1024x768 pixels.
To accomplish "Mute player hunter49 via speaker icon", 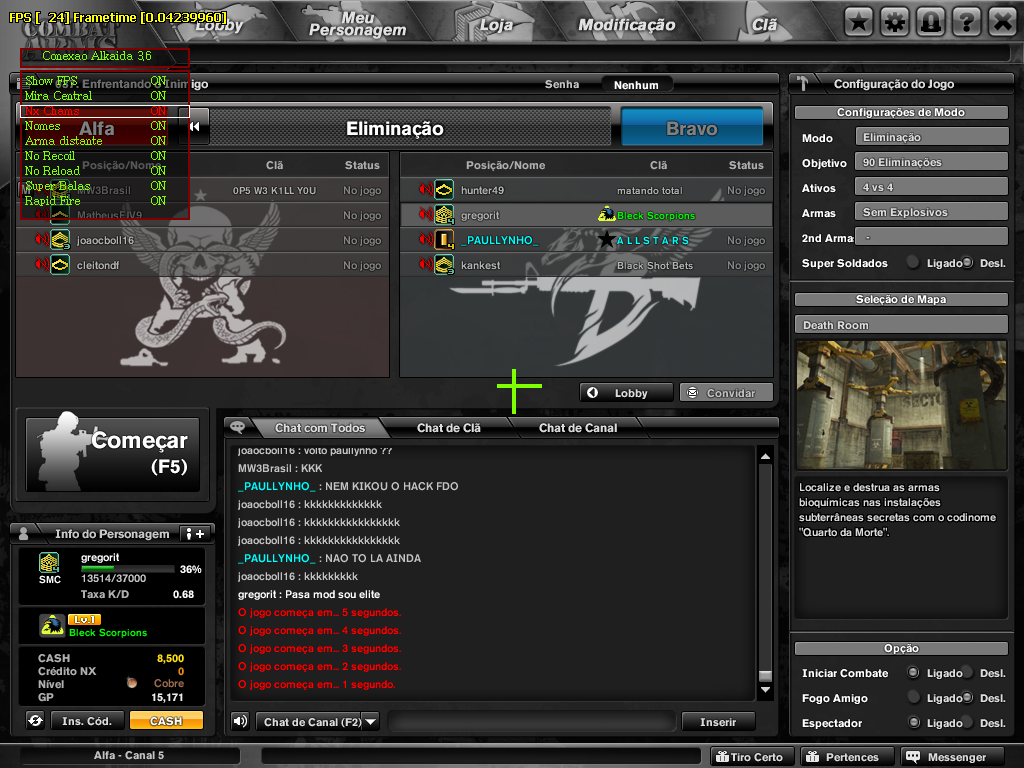I will 425,190.
